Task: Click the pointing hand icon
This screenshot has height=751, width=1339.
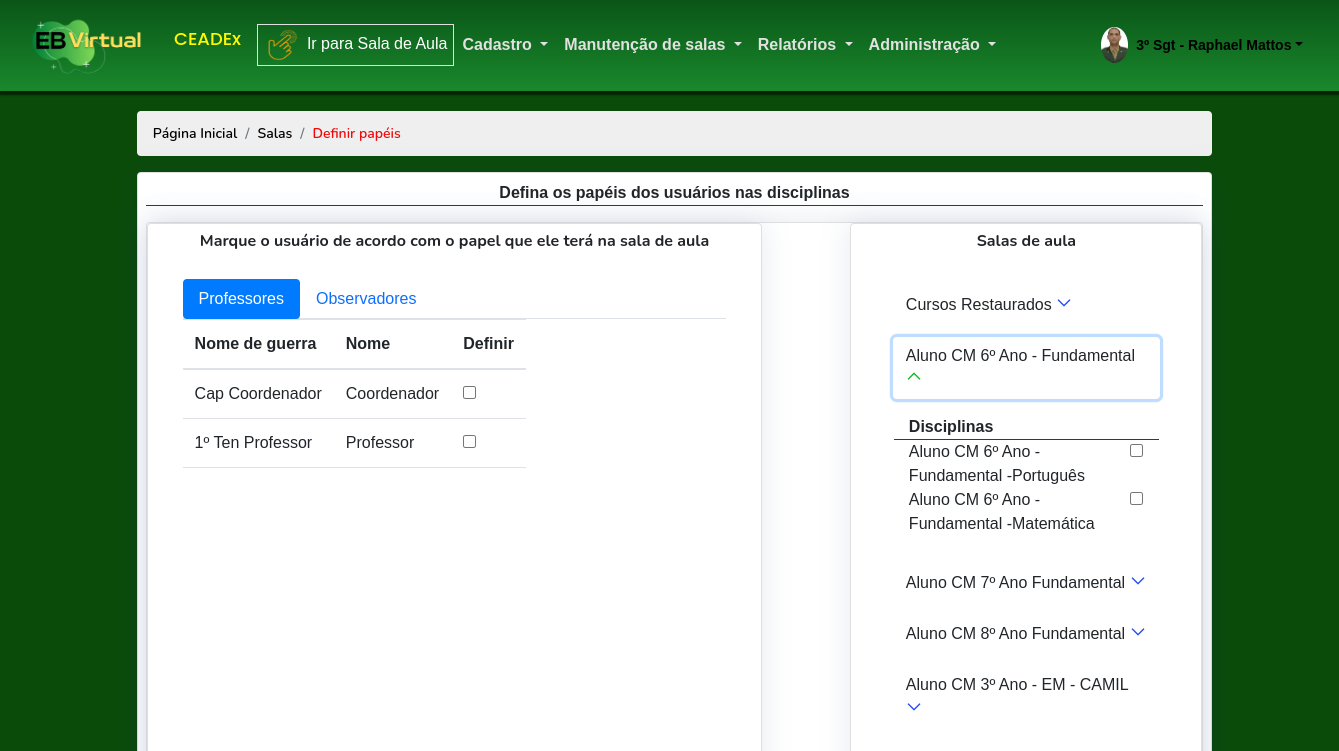Action: (282, 45)
